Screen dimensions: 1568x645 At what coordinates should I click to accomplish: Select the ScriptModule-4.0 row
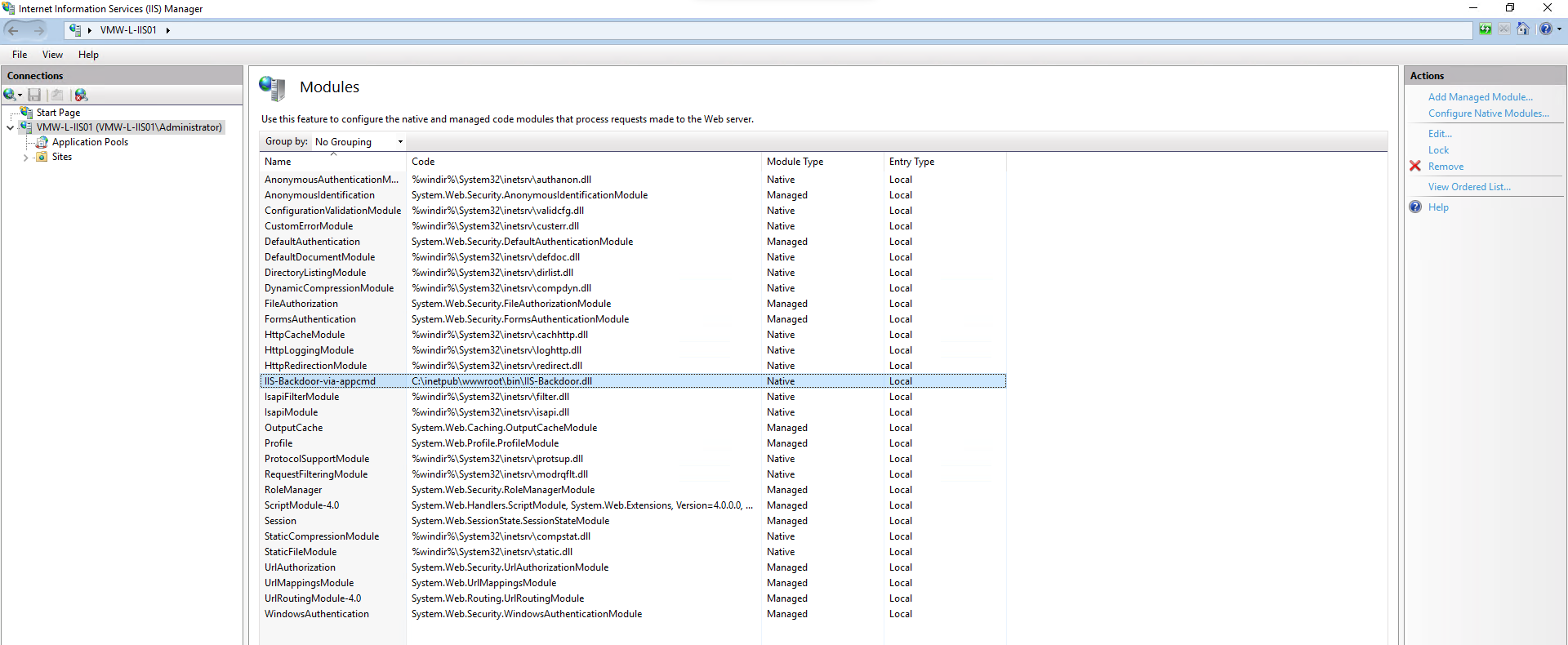[x=633, y=505]
